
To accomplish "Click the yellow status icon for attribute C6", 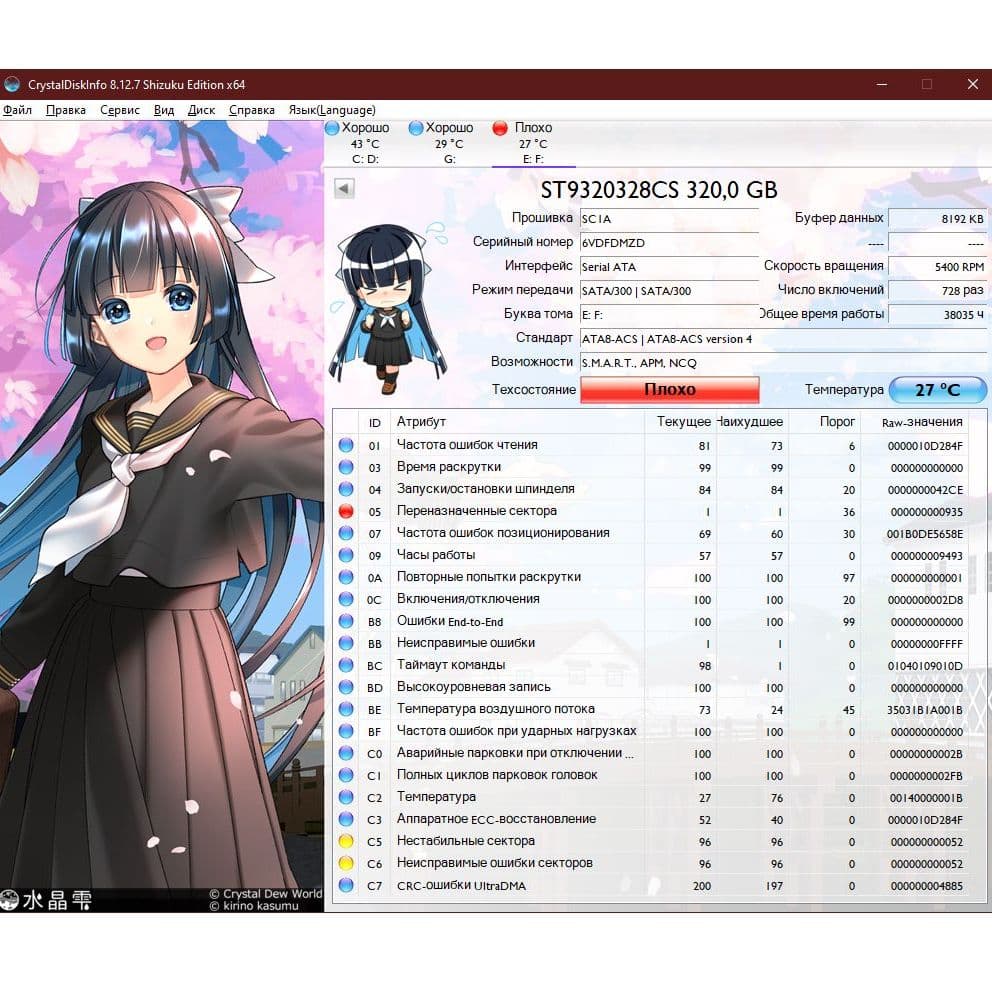I will (x=346, y=863).
